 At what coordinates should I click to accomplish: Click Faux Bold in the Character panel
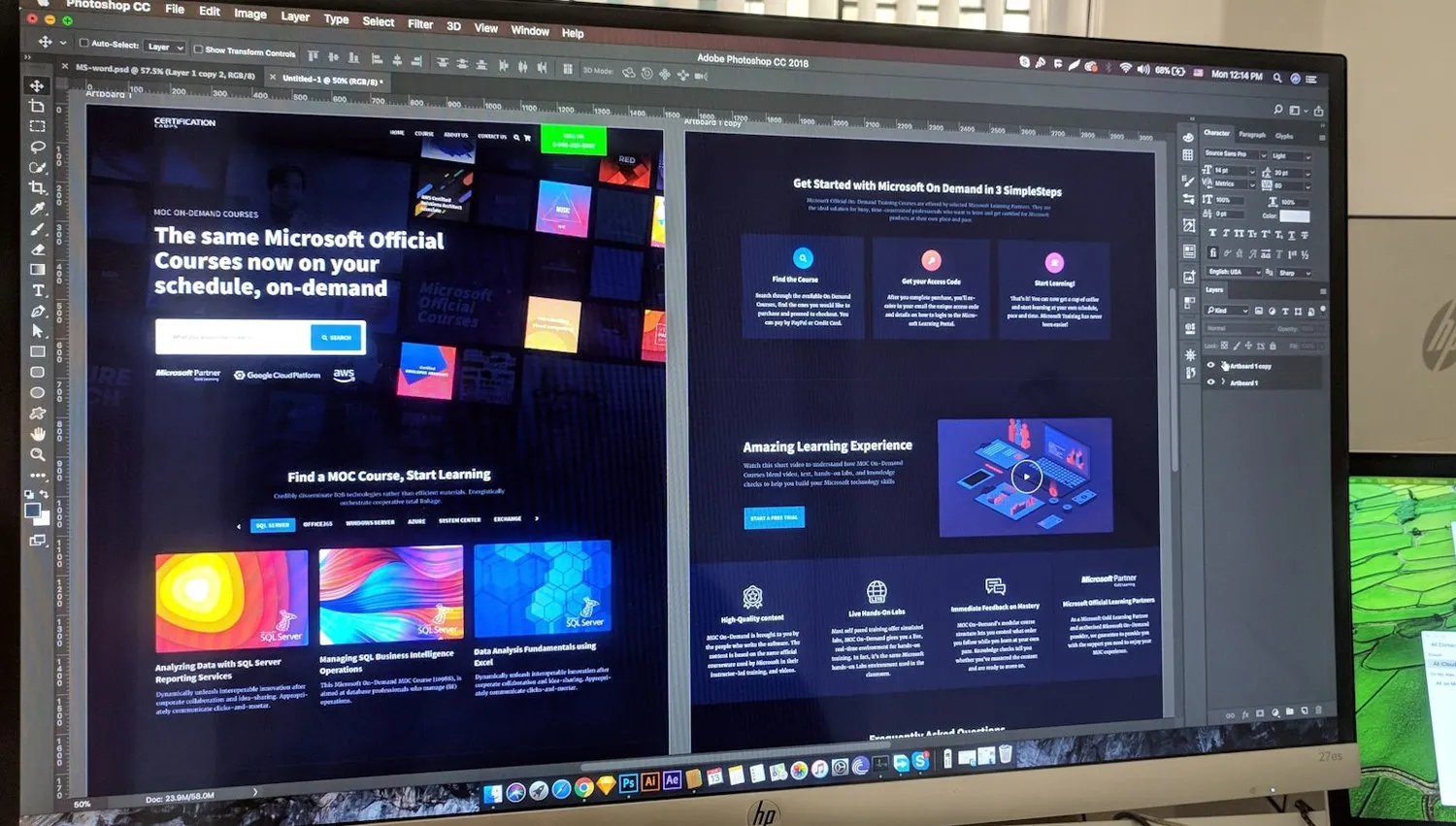(x=1212, y=233)
